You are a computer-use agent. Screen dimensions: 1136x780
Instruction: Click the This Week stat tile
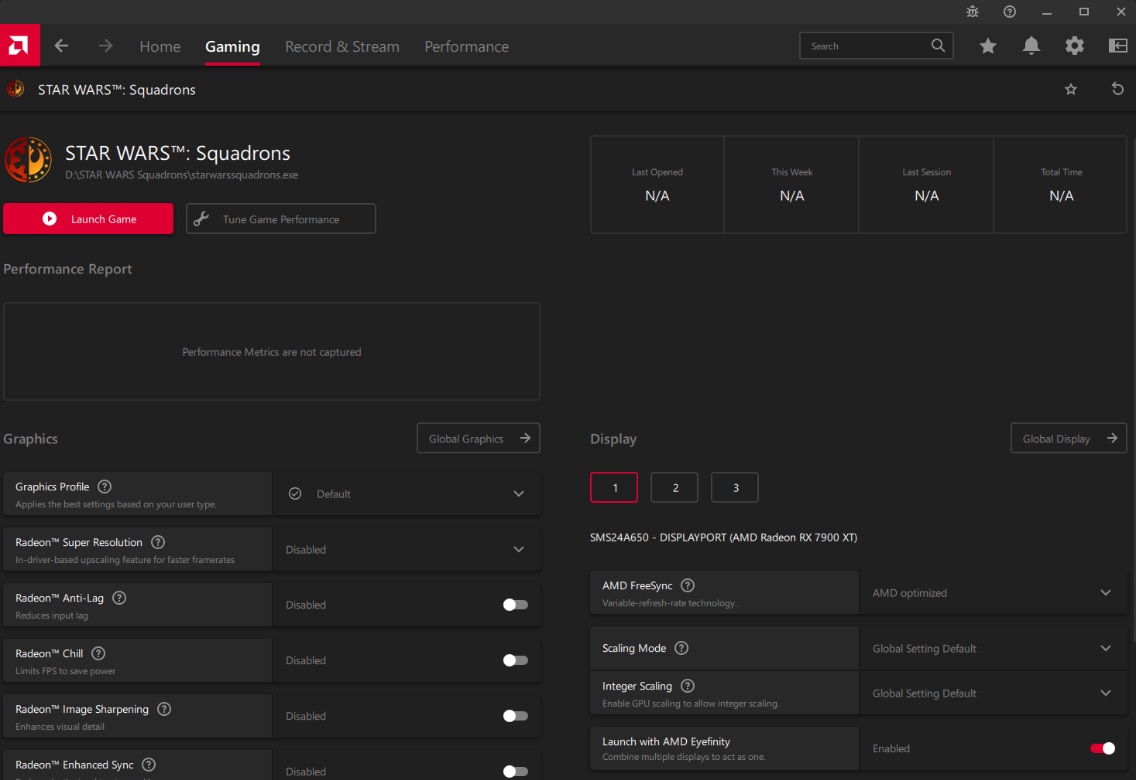(791, 185)
